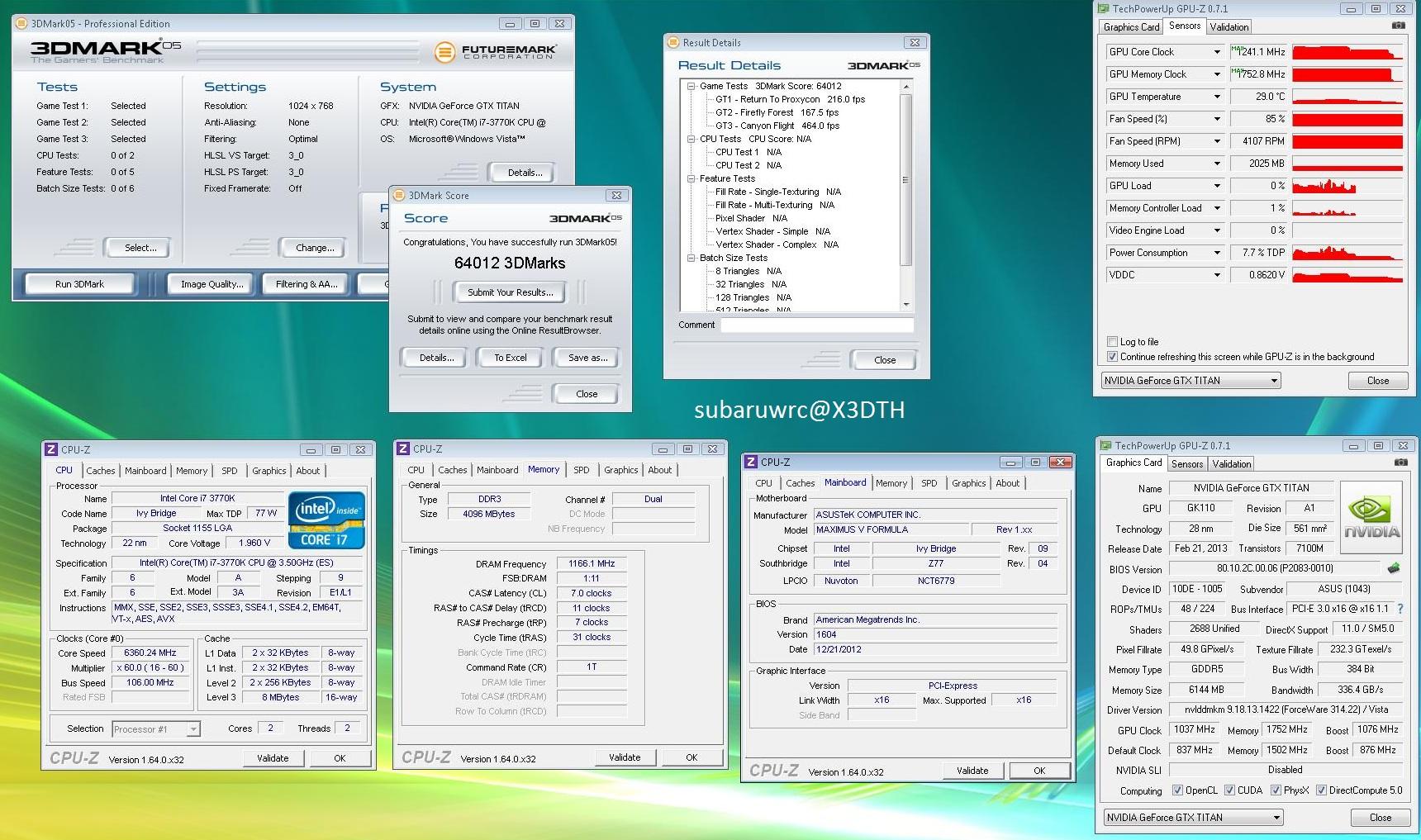The width and height of the screenshot is (1421, 840).
Task: Open Sensors tab in GPU-Z Graphics Card window
Action: pyautogui.click(x=1187, y=464)
